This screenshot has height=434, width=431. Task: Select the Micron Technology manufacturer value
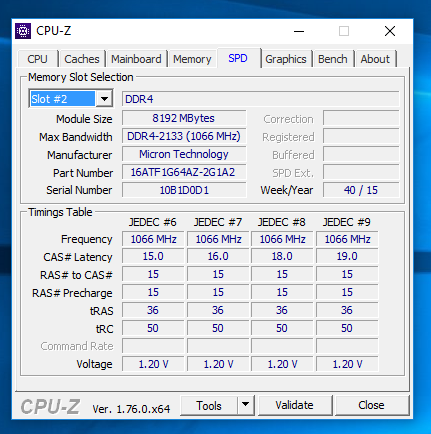point(184,154)
